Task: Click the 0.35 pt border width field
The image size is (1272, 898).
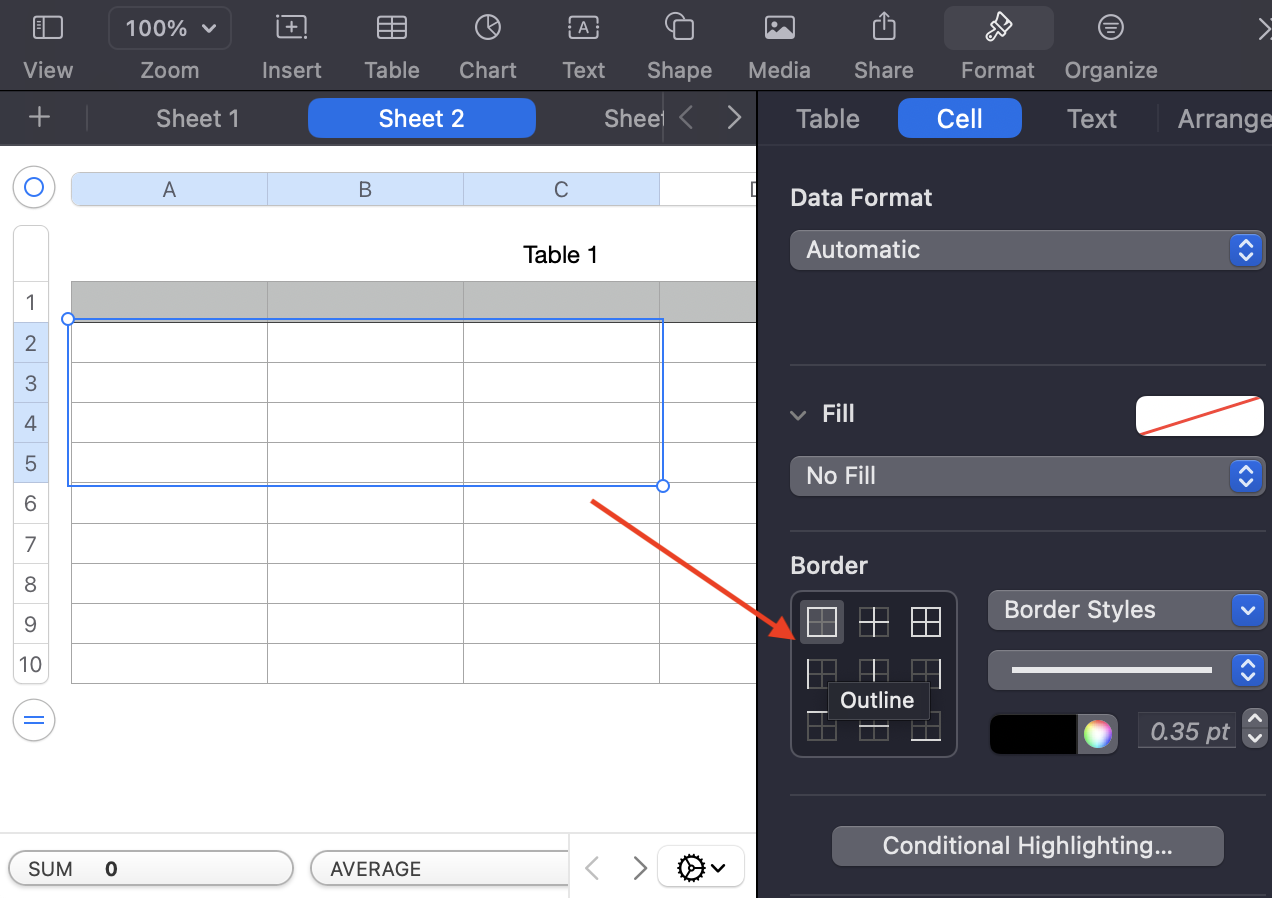Action: [x=1189, y=732]
